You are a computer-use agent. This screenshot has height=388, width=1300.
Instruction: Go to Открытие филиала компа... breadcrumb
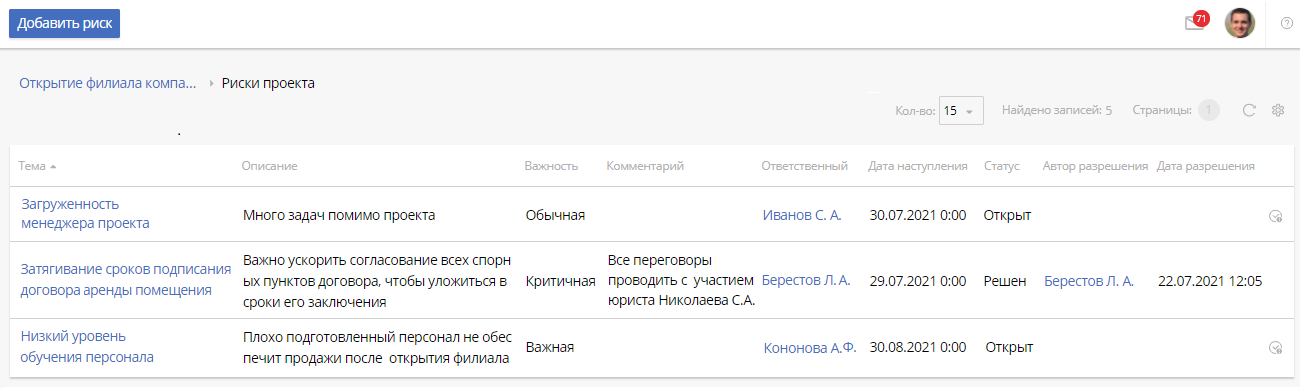[108, 83]
